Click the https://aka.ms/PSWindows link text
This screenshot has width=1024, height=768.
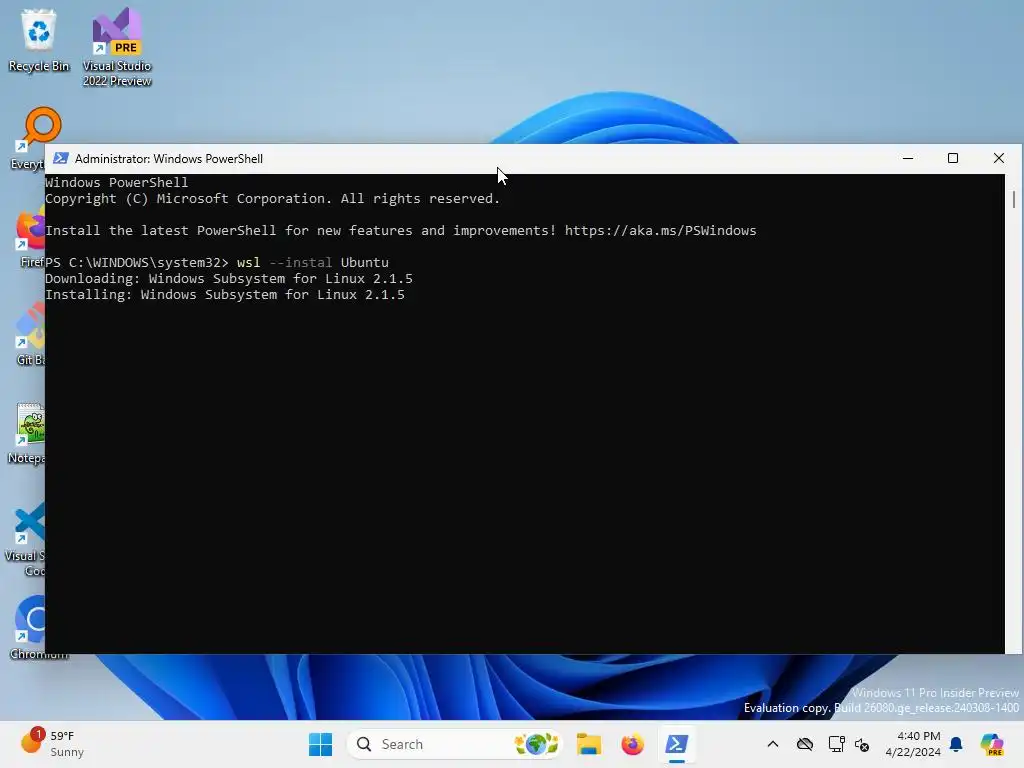pos(660,231)
